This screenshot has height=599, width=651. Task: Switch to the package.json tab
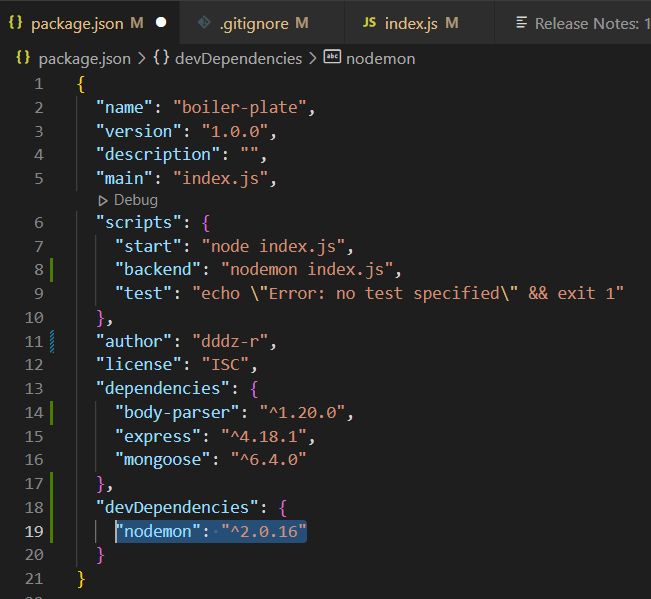89,23
